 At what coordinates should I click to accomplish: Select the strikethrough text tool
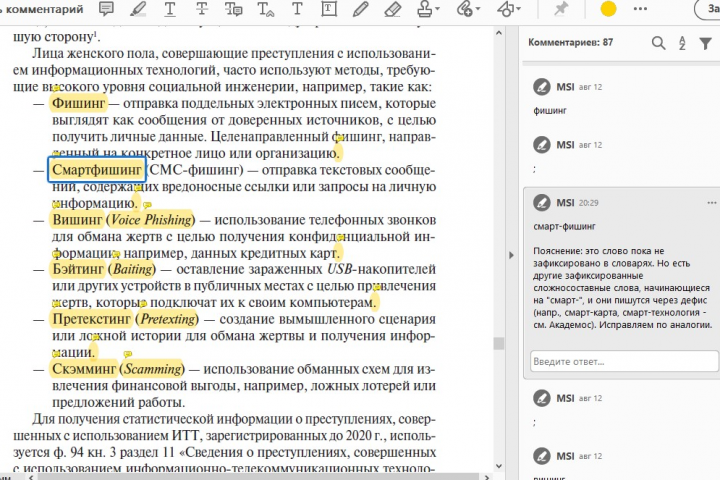[x=202, y=9]
